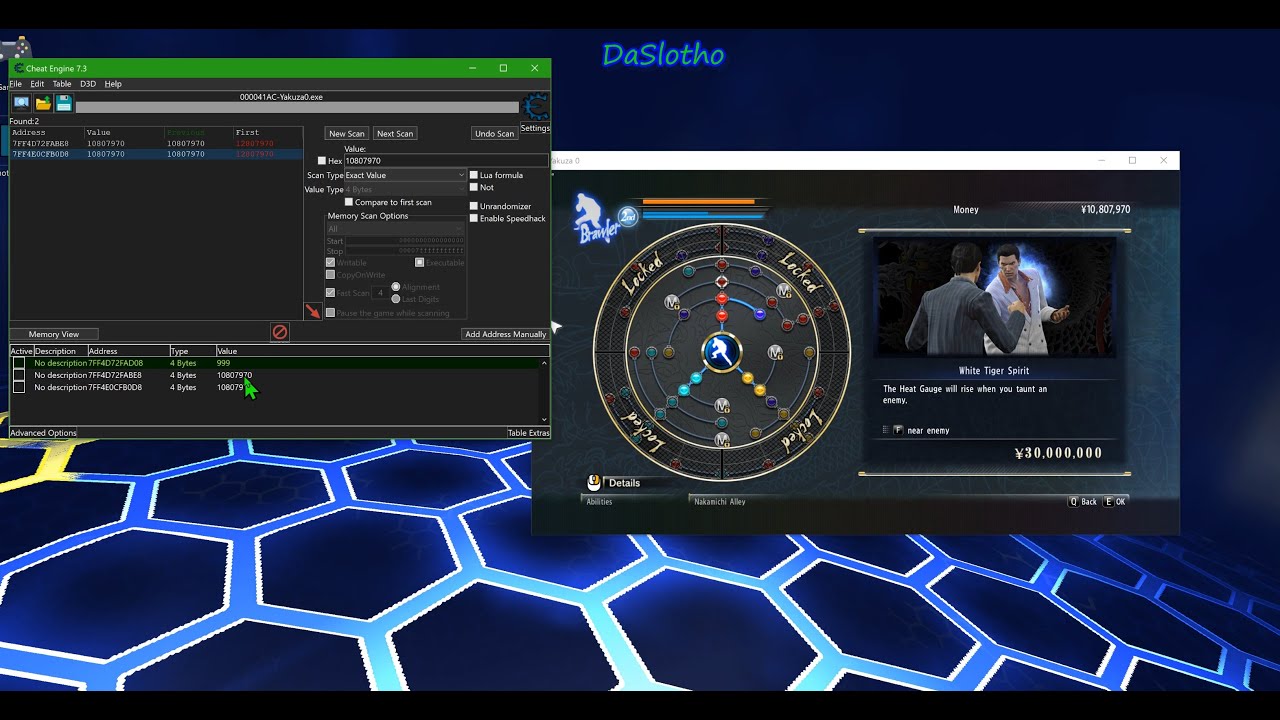
Task: Click the Brawler style logo in Yakuza 0
Action: click(x=596, y=219)
